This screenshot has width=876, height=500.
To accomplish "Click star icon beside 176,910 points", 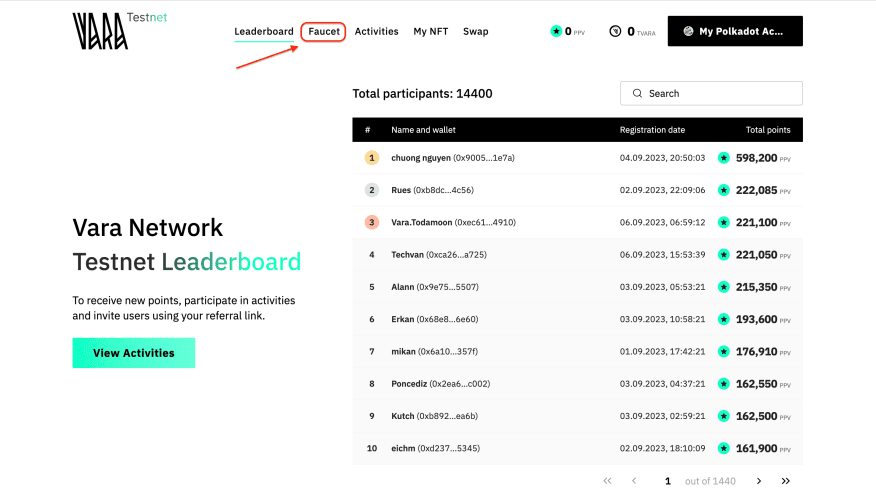I will (723, 351).
